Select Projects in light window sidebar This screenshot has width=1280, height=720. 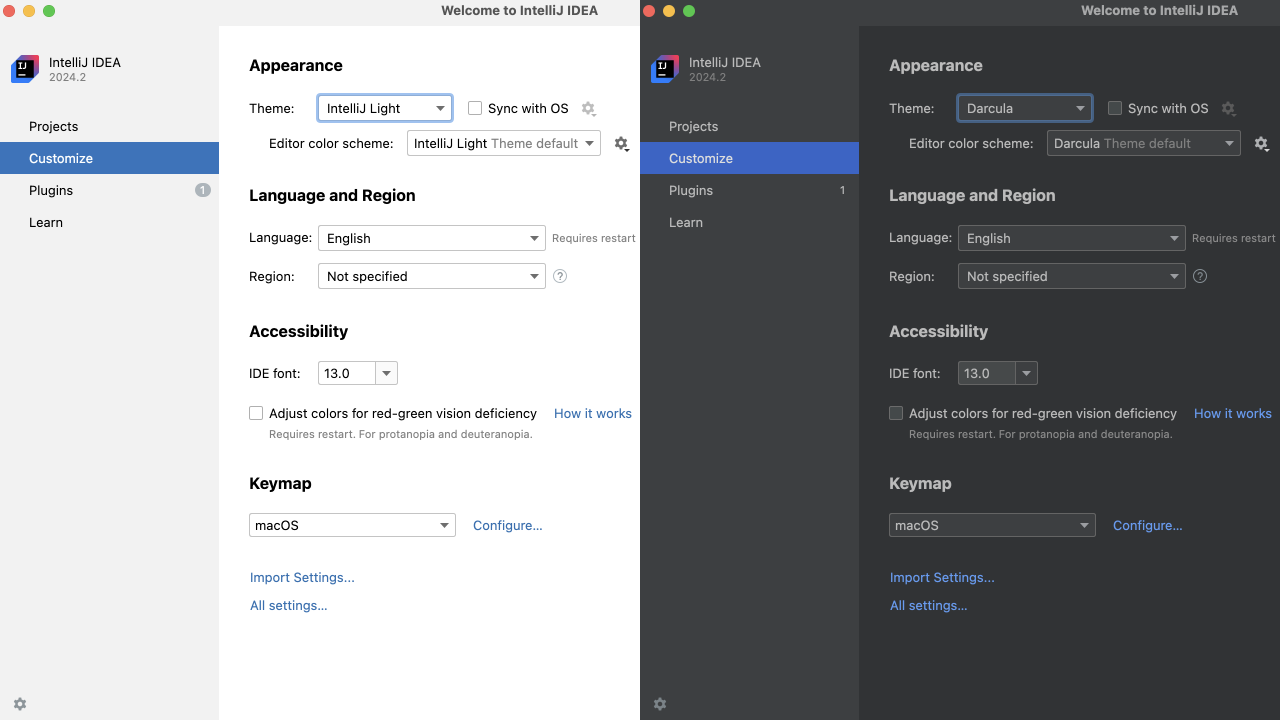click(109, 126)
